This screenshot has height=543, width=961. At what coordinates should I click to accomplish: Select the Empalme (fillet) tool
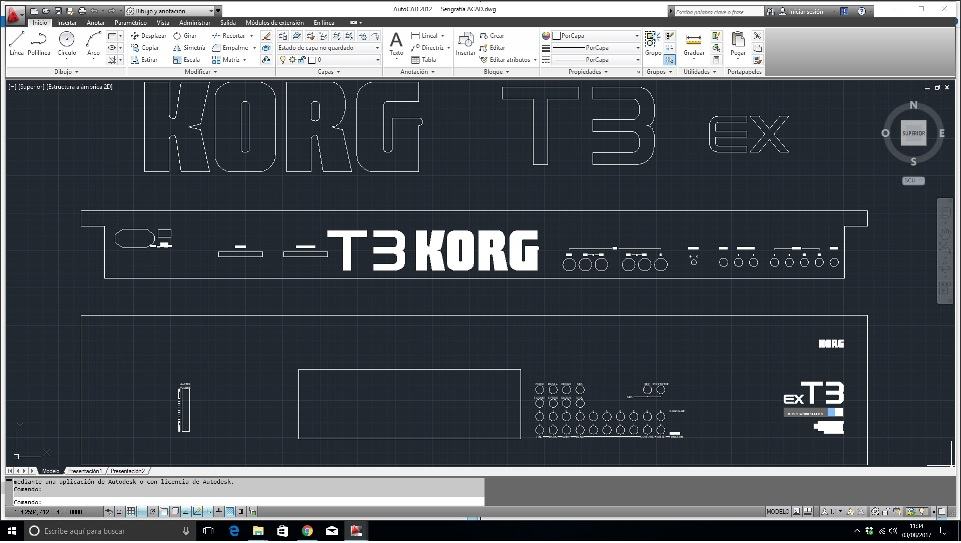pyautogui.click(x=230, y=48)
